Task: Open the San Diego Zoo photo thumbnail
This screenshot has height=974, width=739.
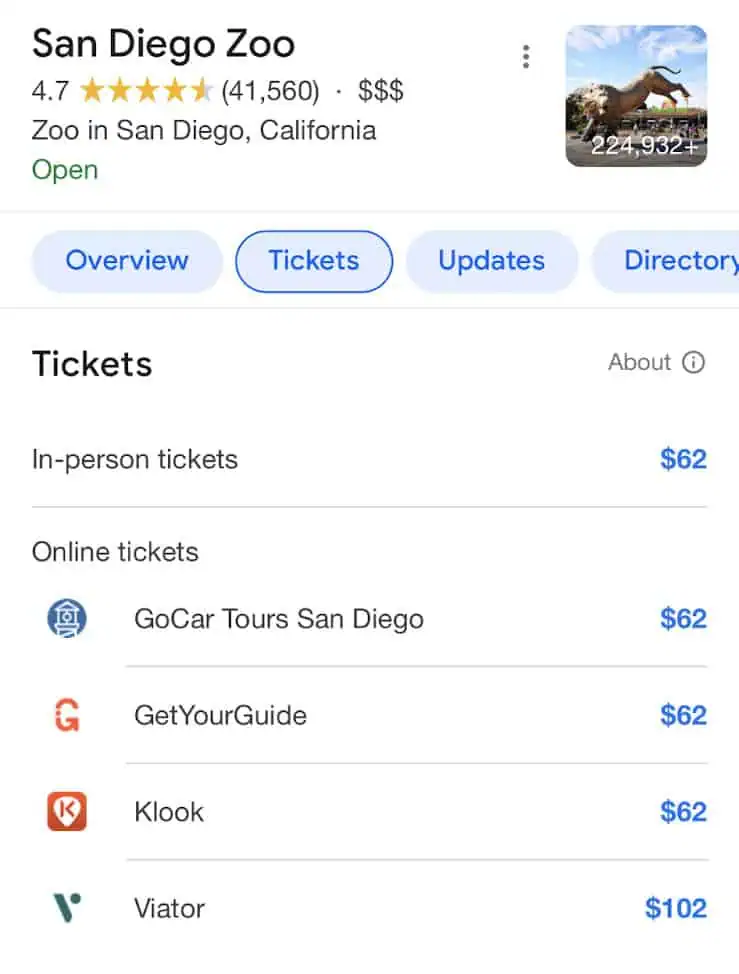Action: click(x=636, y=95)
